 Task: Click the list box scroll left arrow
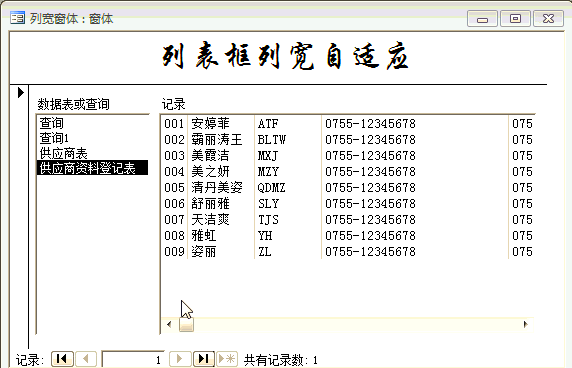click(x=169, y=324)
